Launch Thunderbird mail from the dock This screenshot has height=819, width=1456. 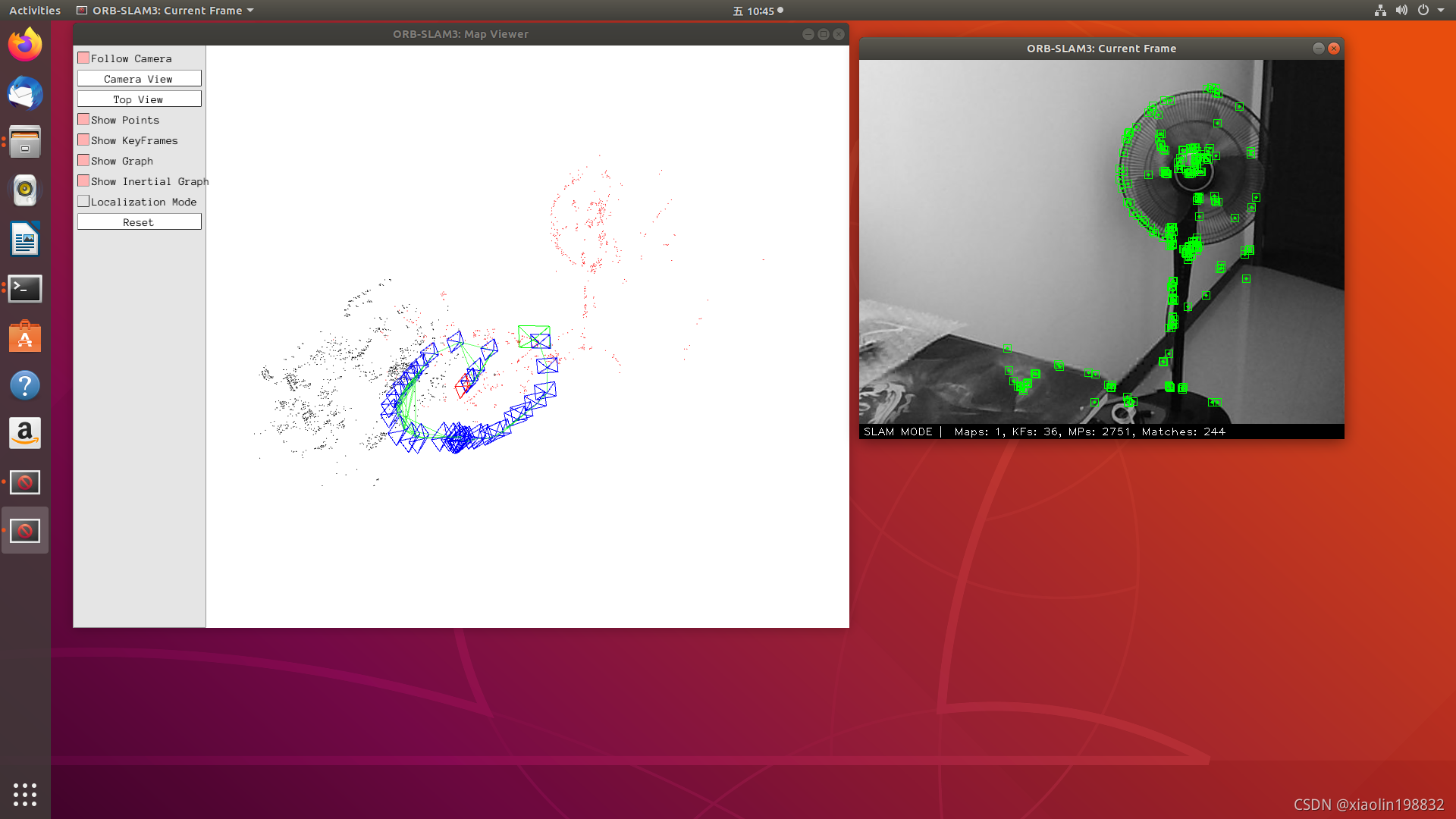click(x=25, y=93)
